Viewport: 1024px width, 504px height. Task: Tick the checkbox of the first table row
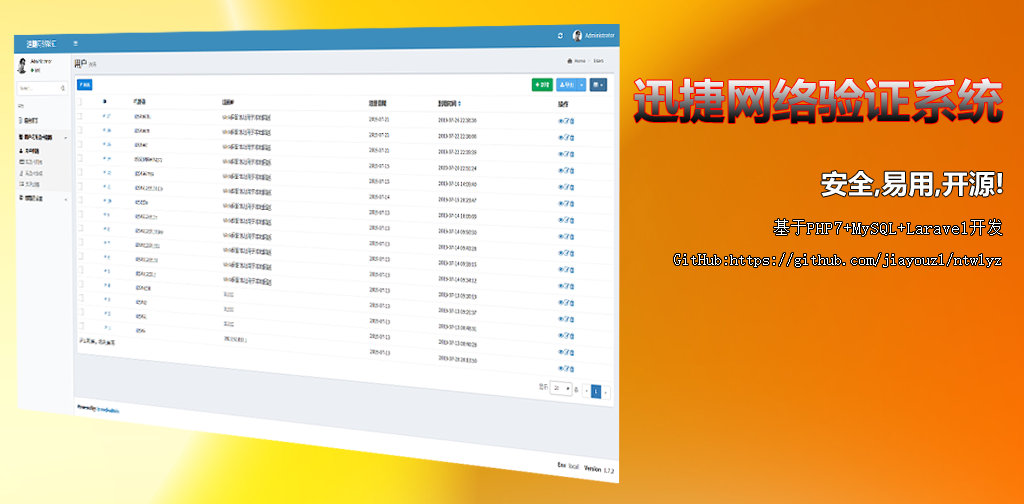pos(80,116)
